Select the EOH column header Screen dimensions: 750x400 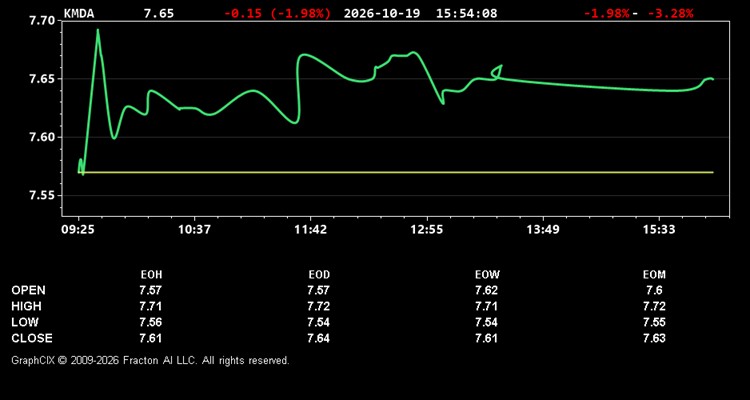(x=151, y=275)
